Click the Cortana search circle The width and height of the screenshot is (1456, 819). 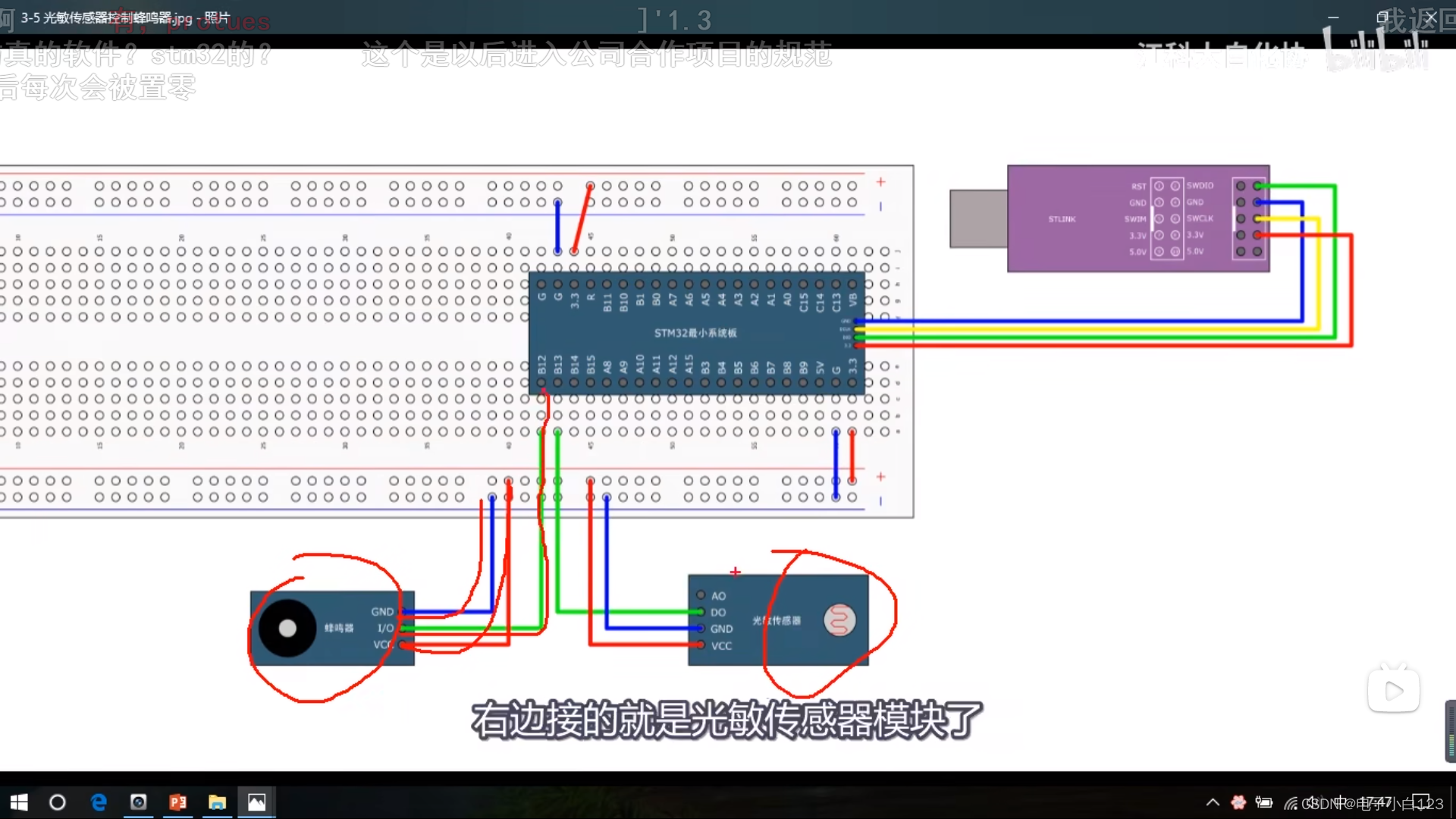(58, 802)
